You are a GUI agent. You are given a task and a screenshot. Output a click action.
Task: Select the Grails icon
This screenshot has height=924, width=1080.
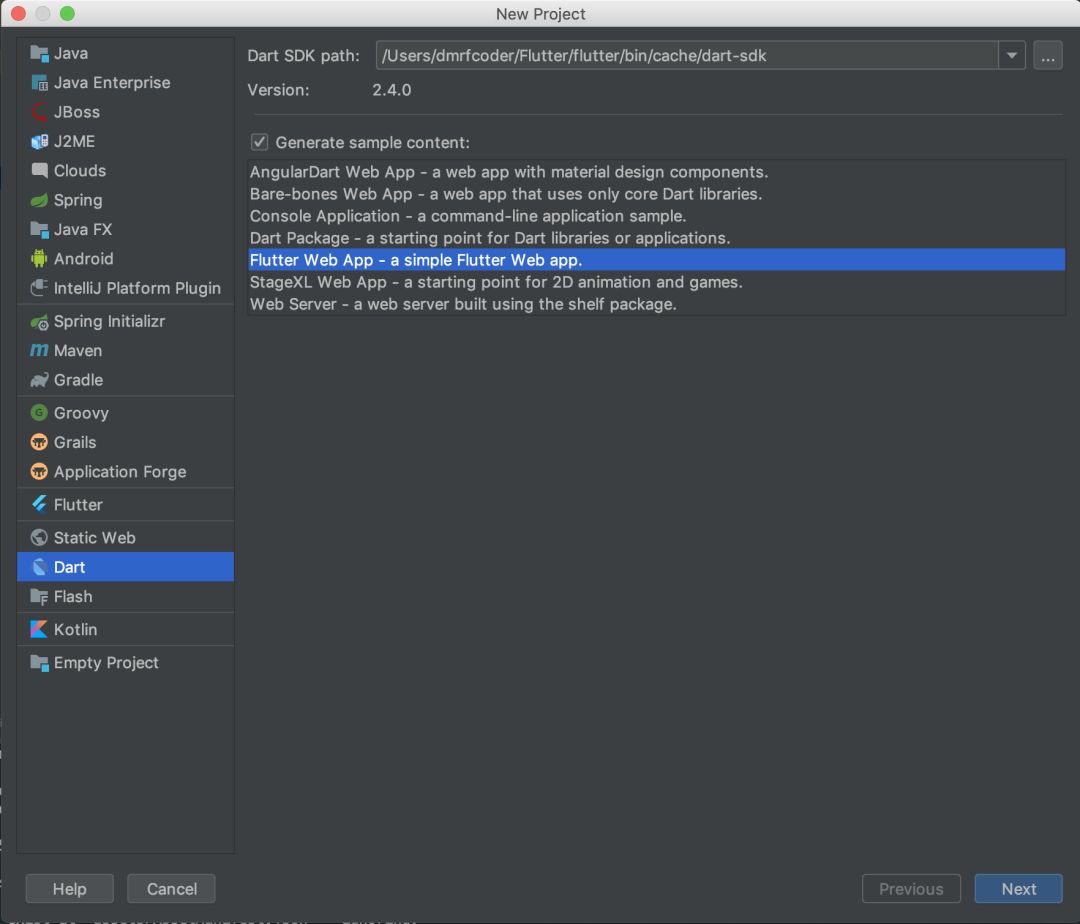pyautogui.click(x=39, y=443)
